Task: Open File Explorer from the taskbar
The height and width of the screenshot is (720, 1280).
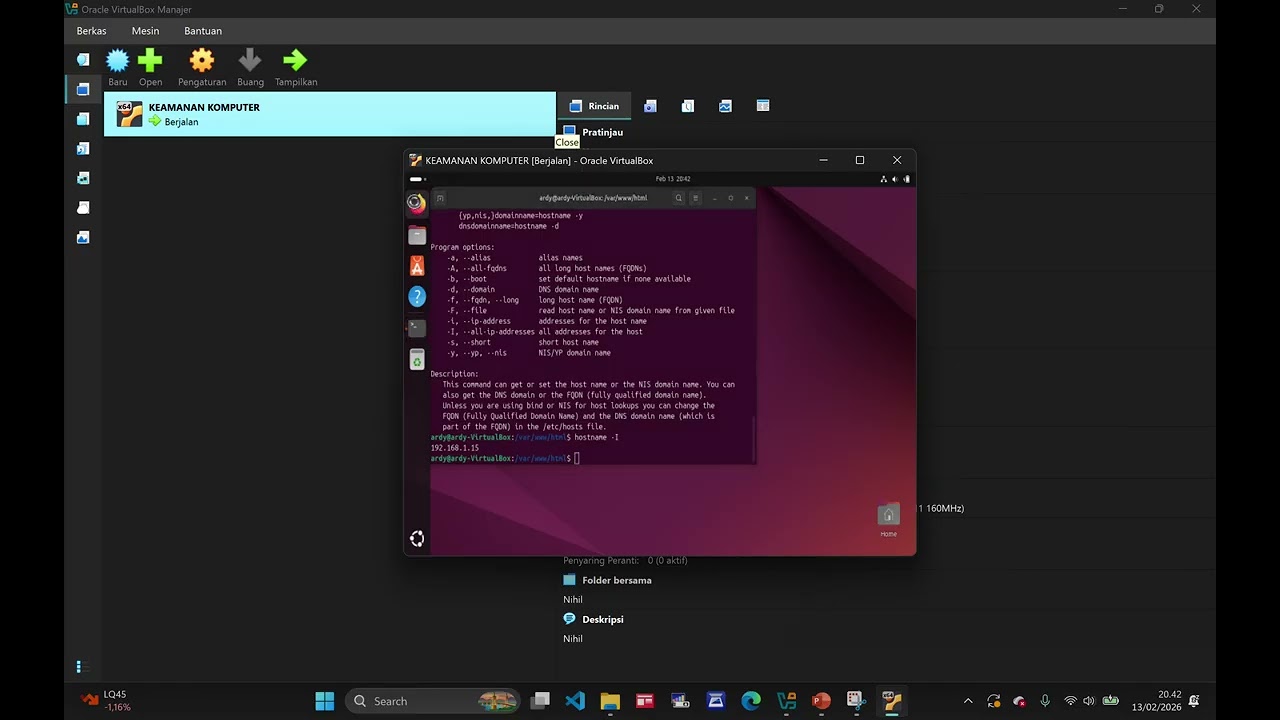Action: point(610,701)
